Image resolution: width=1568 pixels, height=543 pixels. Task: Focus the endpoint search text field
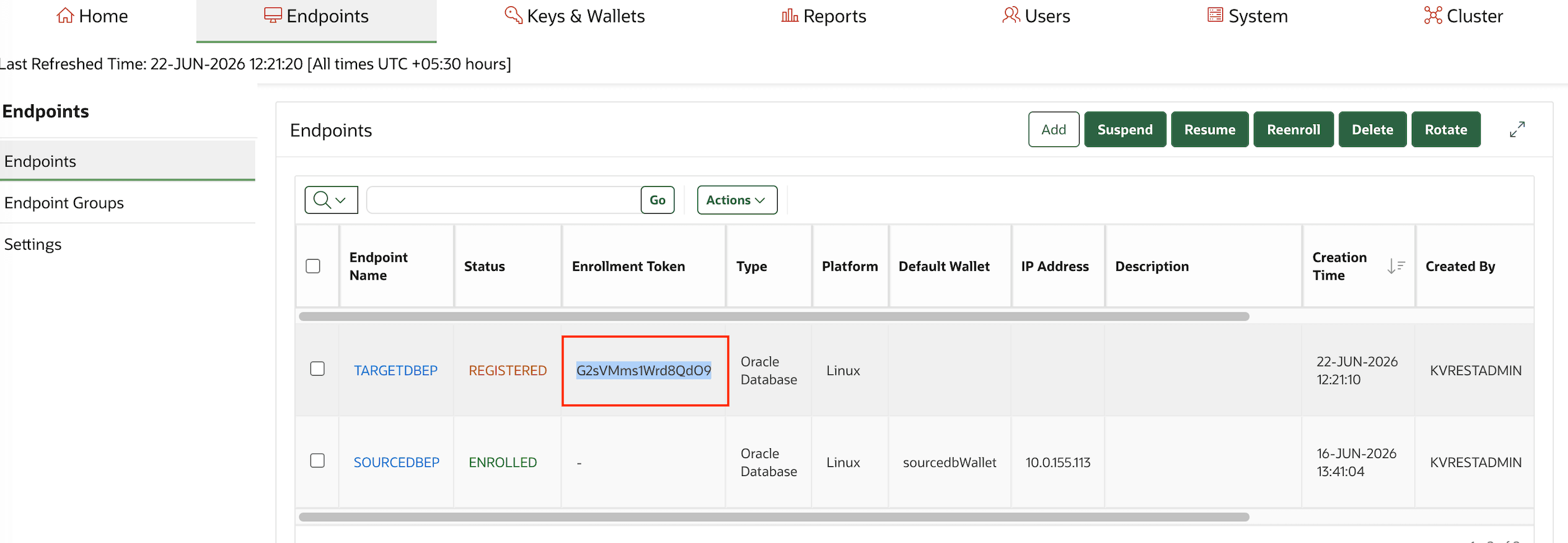coord(504,200)
